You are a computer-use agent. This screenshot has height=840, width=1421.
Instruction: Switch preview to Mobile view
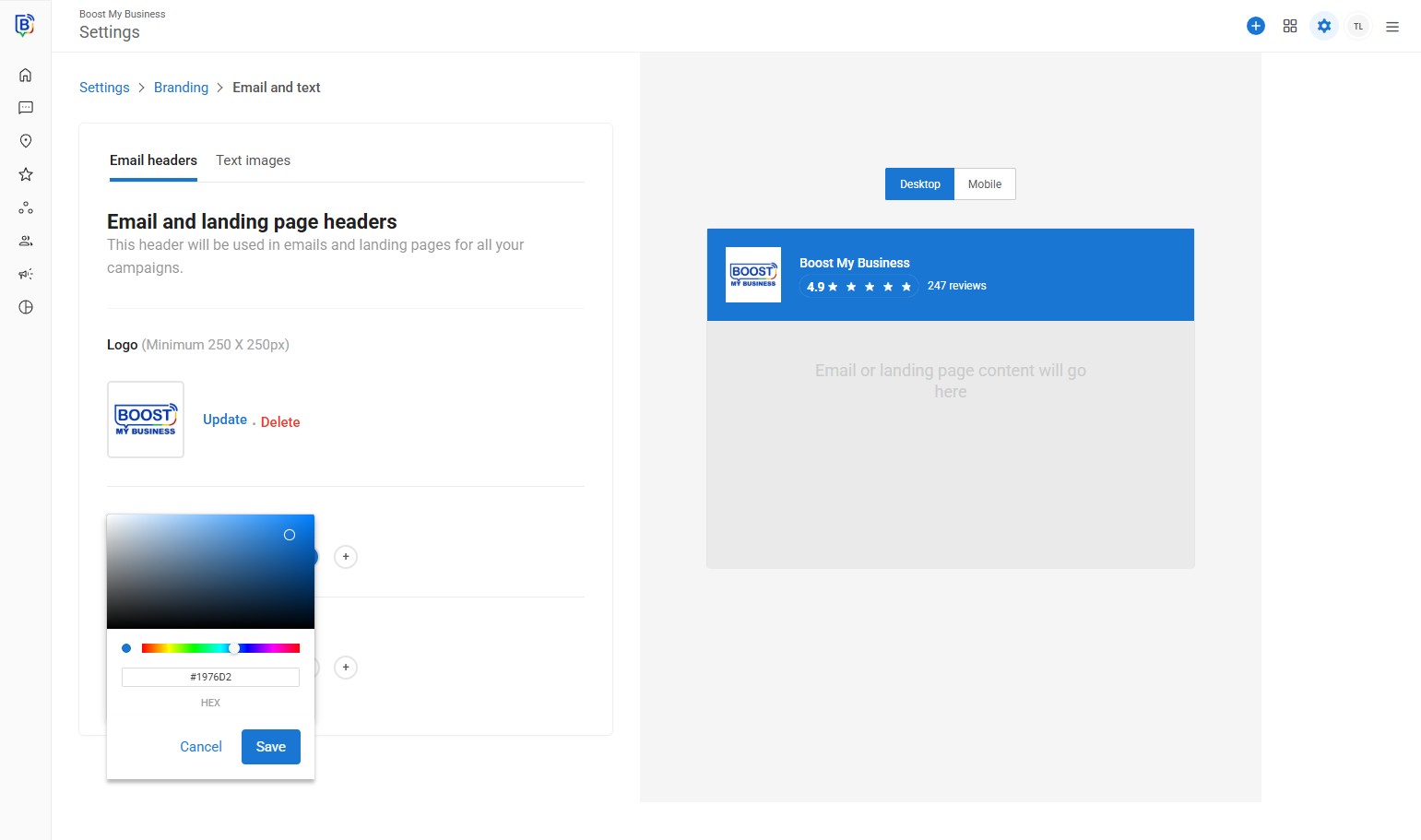(984, 184)
